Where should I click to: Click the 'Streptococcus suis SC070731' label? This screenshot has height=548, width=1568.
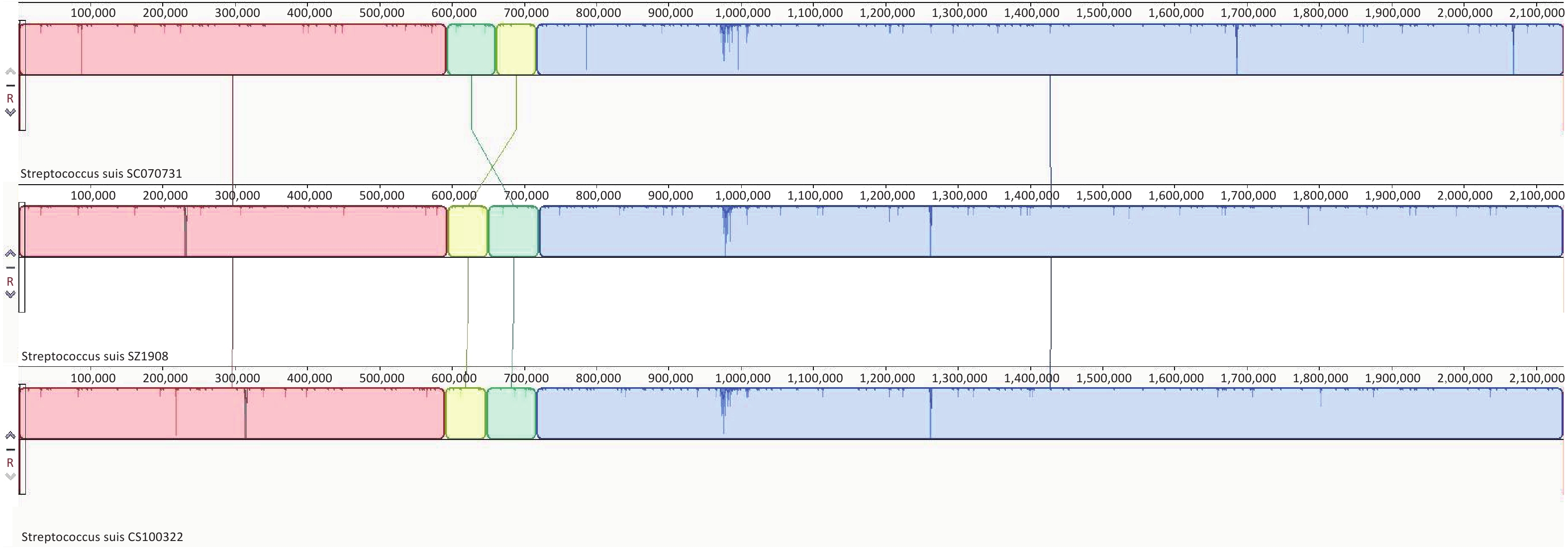point(101,174)
